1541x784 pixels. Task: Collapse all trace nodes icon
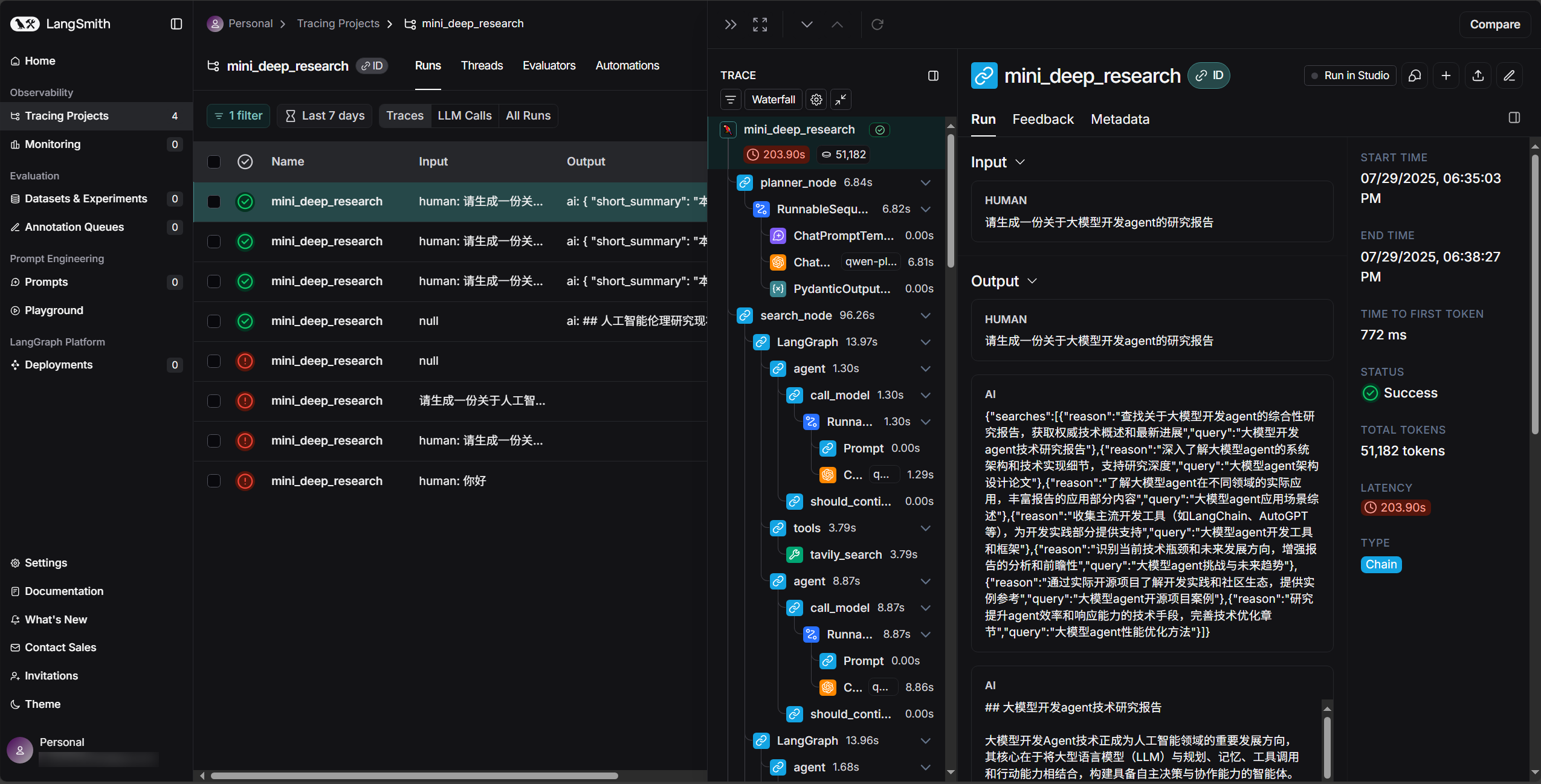click(841, 100)
